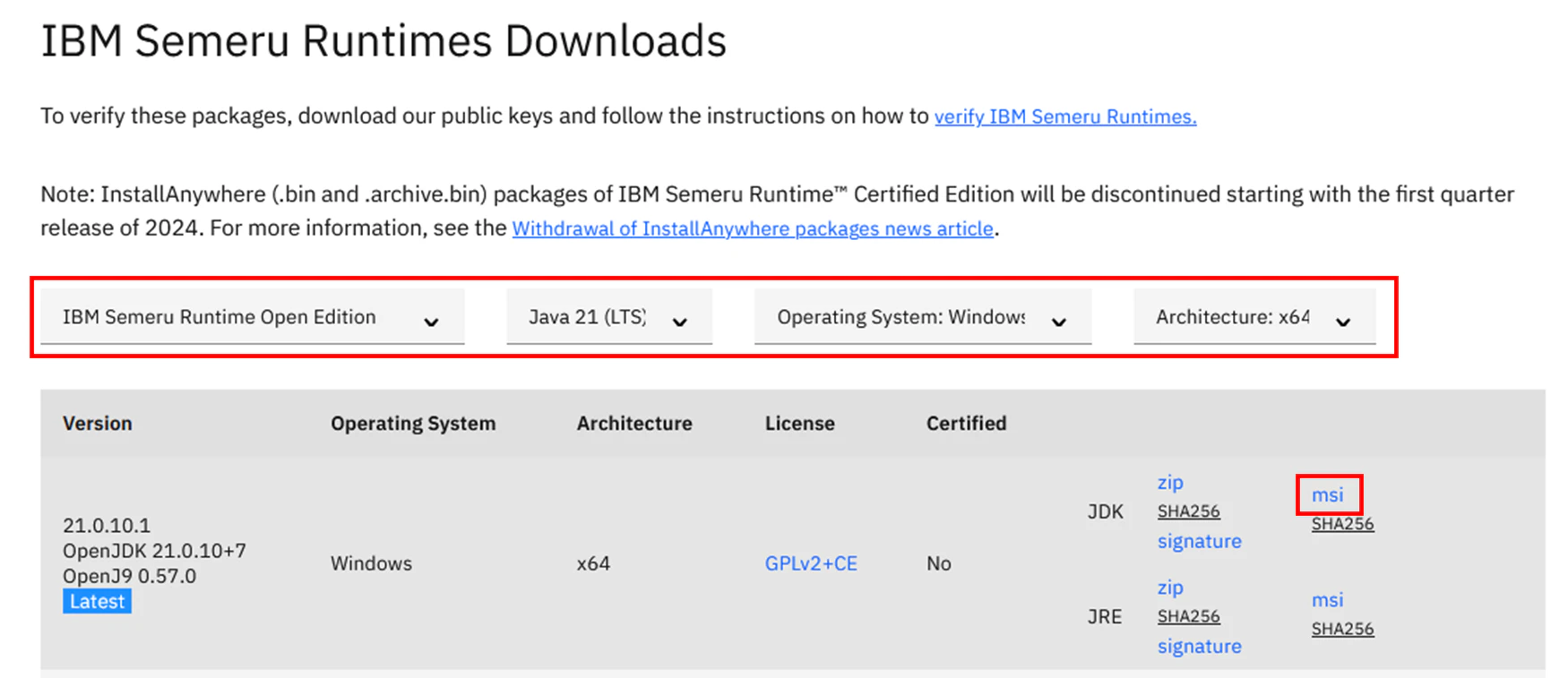Open the IBM Semeru Runtime Open Edition dropdown
The height and width of the screenshot is (678, 1568).
tap(252, 317)
